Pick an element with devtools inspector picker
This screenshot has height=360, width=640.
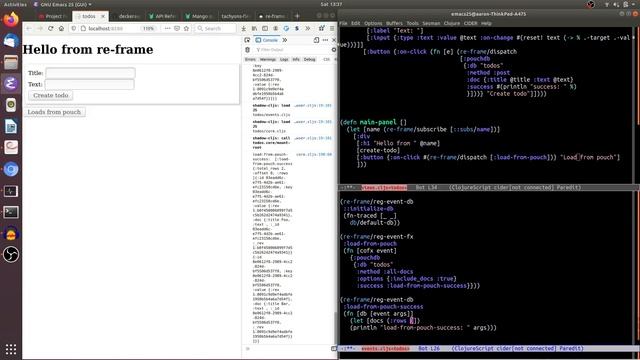coord(247,40)
